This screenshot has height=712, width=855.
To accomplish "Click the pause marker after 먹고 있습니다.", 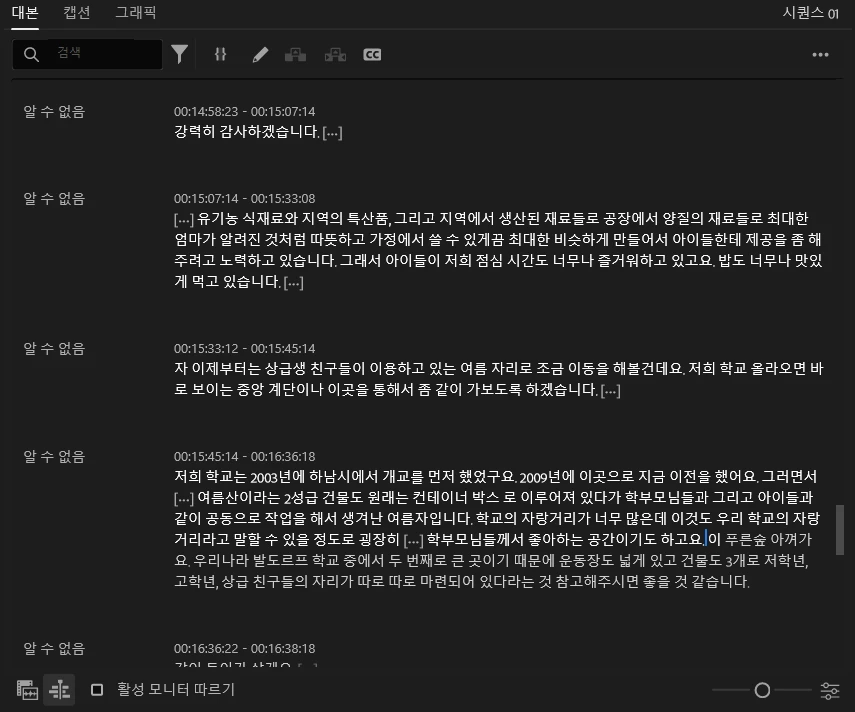I will pyautogui.click(x=293, y=282).
